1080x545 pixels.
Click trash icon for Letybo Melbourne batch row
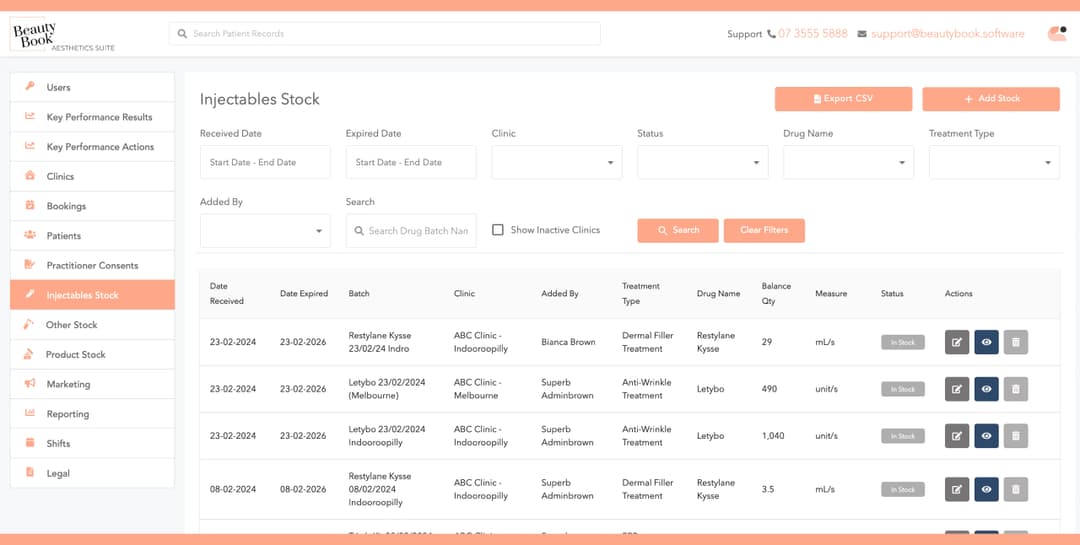pos(1015,389)
